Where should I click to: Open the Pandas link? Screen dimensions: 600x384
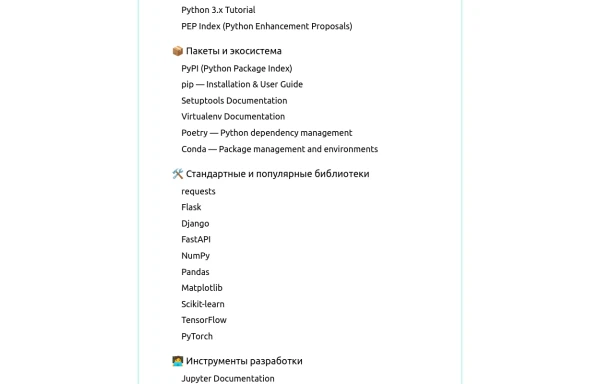(195, 272)
